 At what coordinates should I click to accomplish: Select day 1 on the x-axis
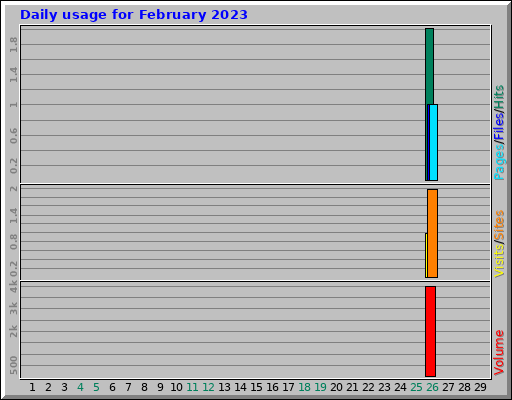(32, 387)
